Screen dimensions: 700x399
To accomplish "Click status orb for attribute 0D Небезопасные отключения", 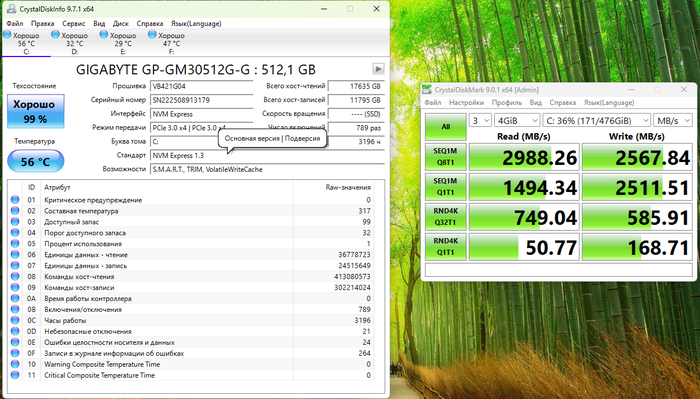I will tap(15, 331).
